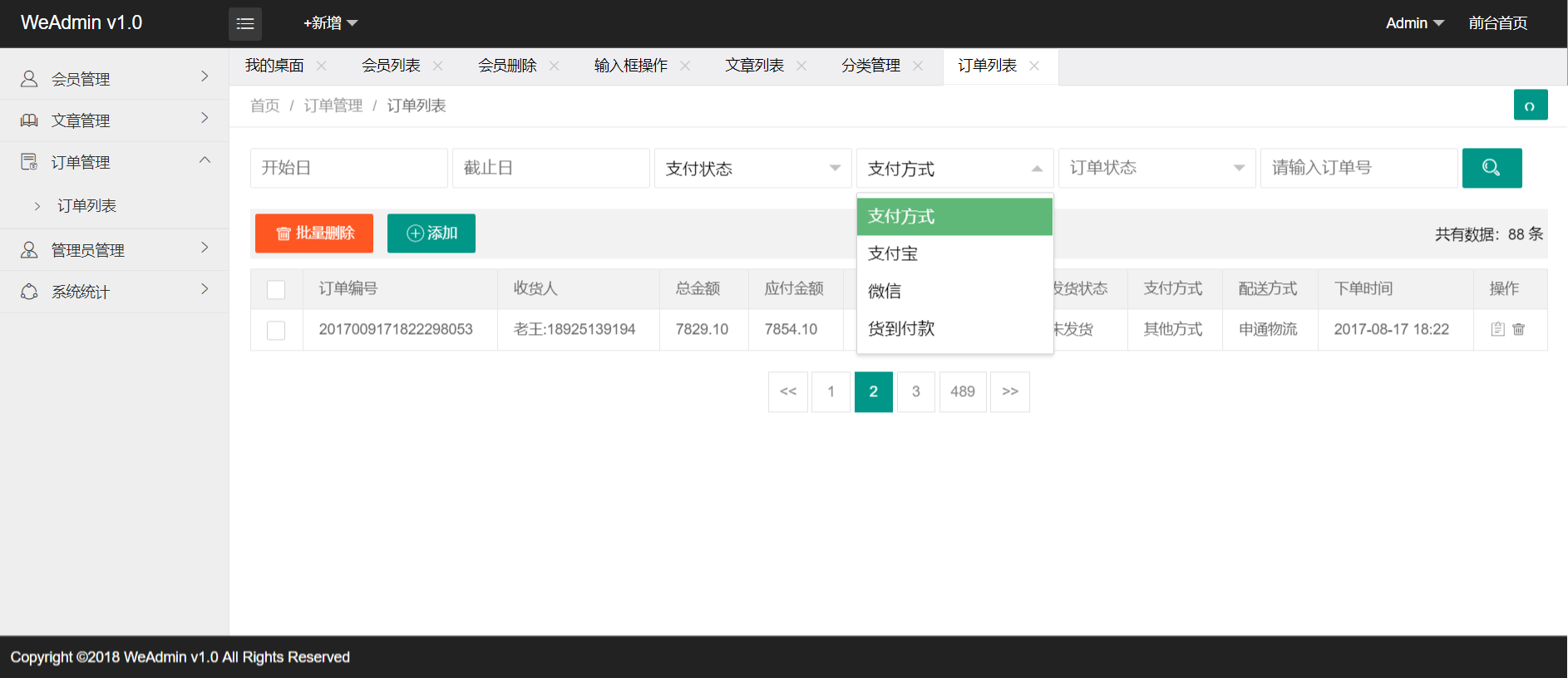Screen dimensions: 1568x678
Task: Open the Admin user dropdown
Action: coord(1414,23)
